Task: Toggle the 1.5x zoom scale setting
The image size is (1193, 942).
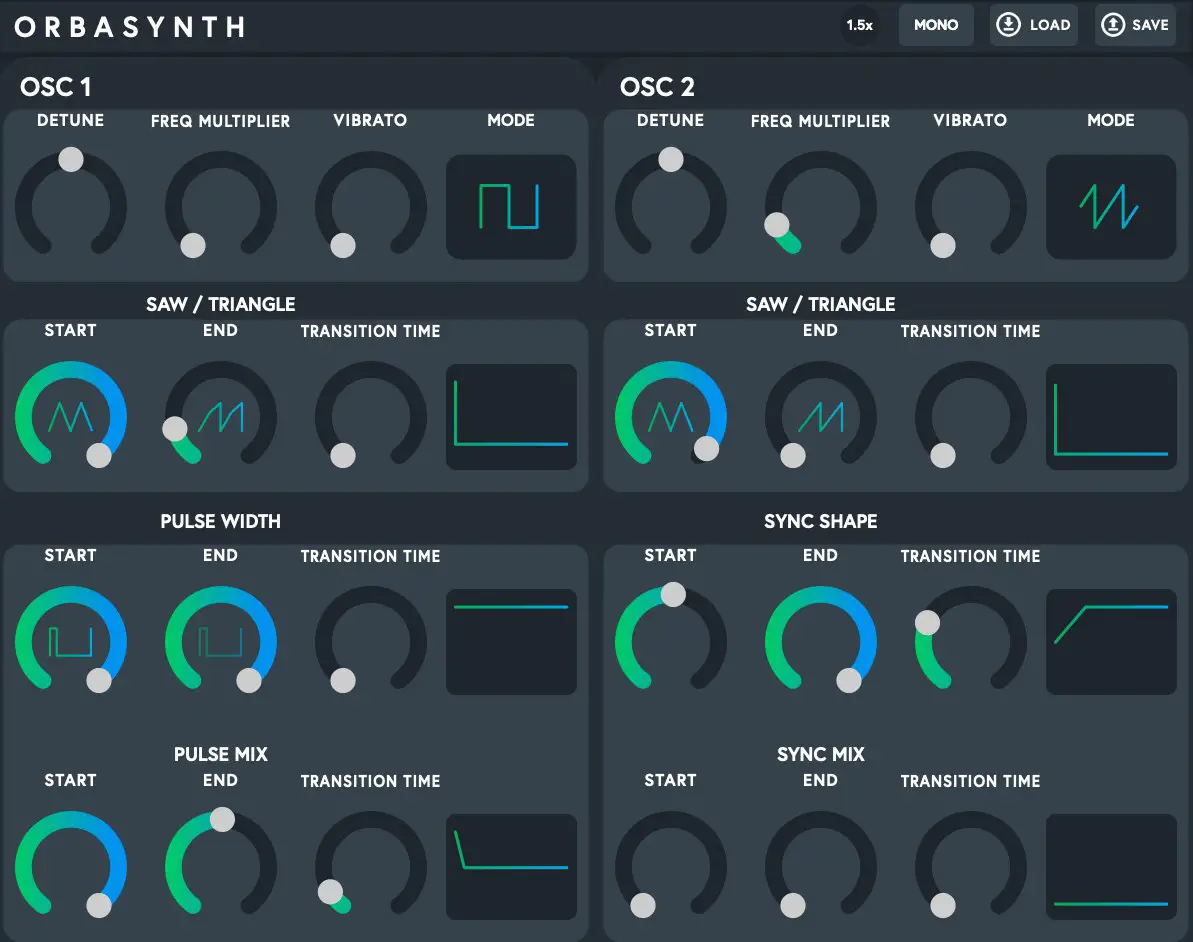Action: click(859, 24)
